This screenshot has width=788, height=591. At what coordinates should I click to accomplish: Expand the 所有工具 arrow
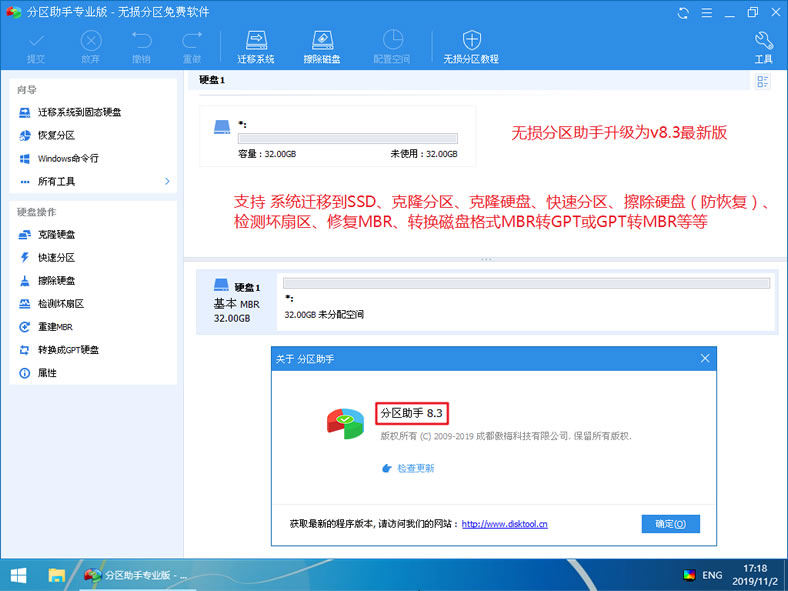click(x=167, y=181)
